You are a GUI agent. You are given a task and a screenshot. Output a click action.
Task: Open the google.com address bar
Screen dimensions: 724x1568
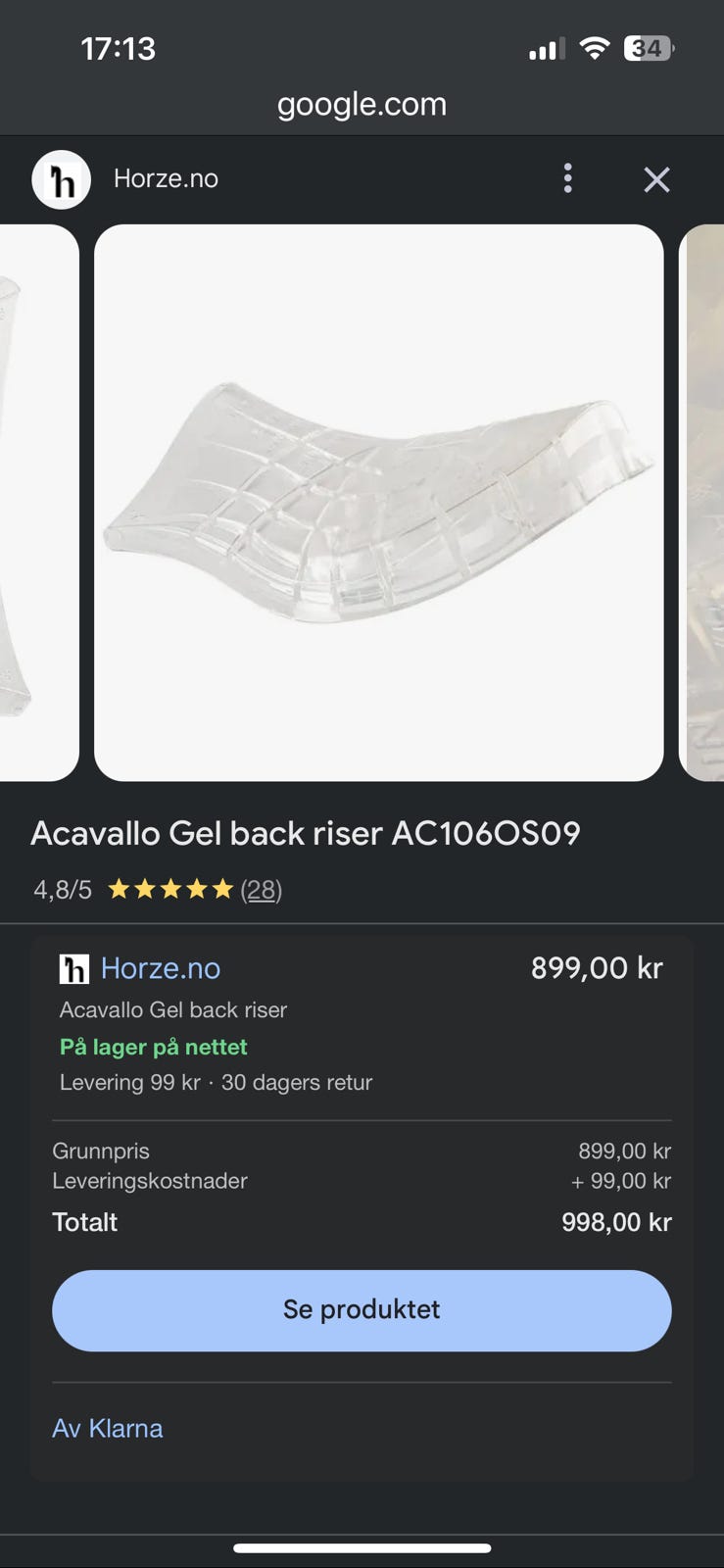click(362, 104)
